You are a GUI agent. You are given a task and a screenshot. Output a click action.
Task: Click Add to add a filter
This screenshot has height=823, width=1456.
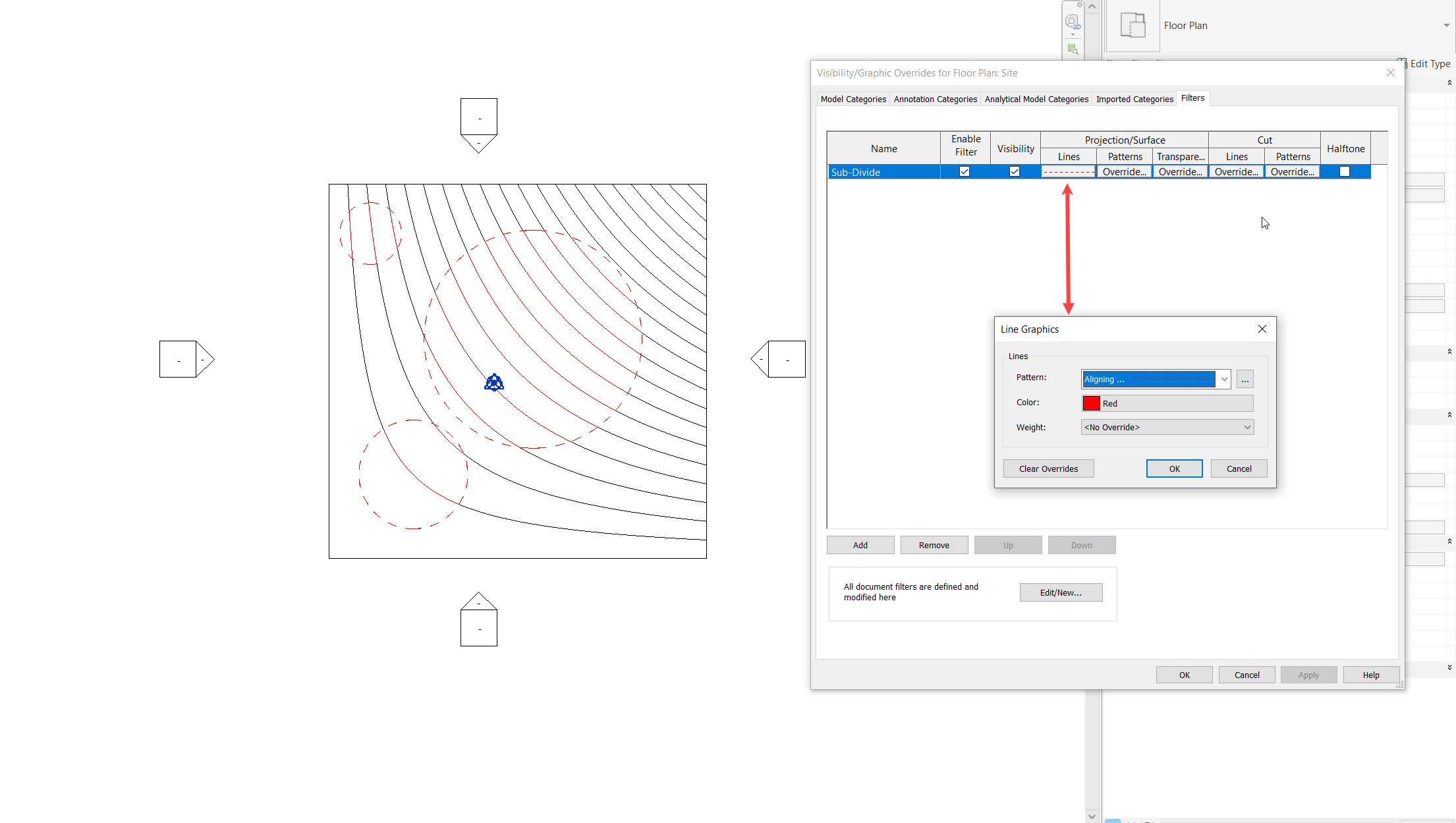click(x=860, y=545)
